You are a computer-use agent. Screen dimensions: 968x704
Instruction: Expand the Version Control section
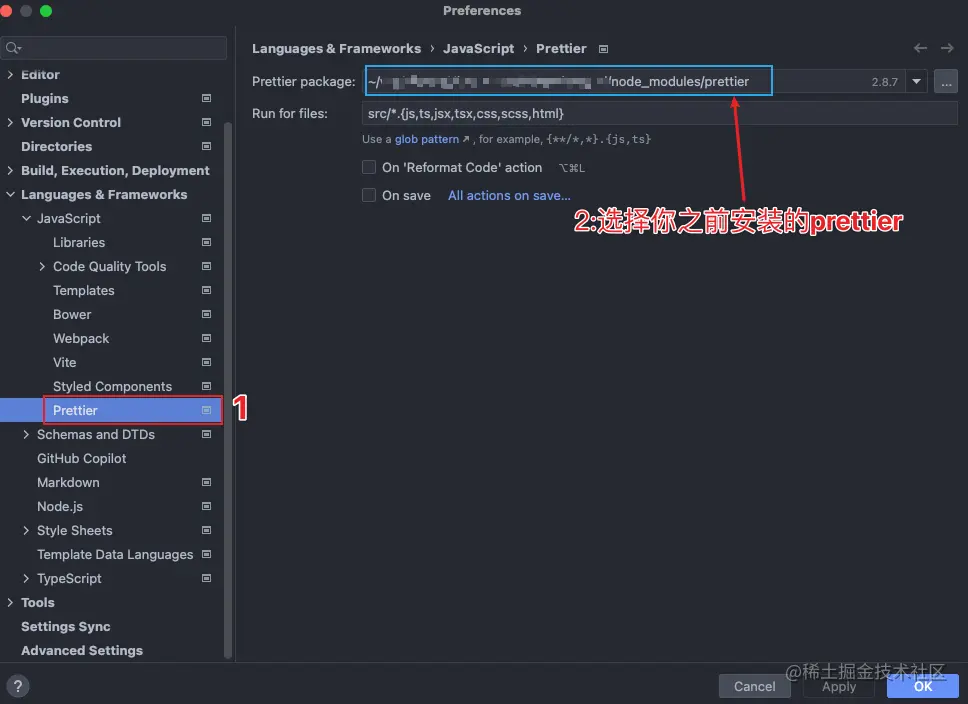click(10, 122)
